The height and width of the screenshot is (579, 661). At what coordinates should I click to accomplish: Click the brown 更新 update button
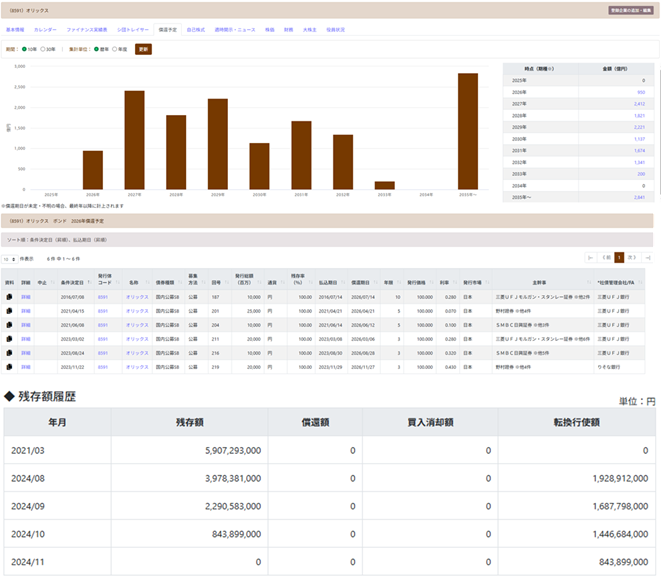(143, 49)
